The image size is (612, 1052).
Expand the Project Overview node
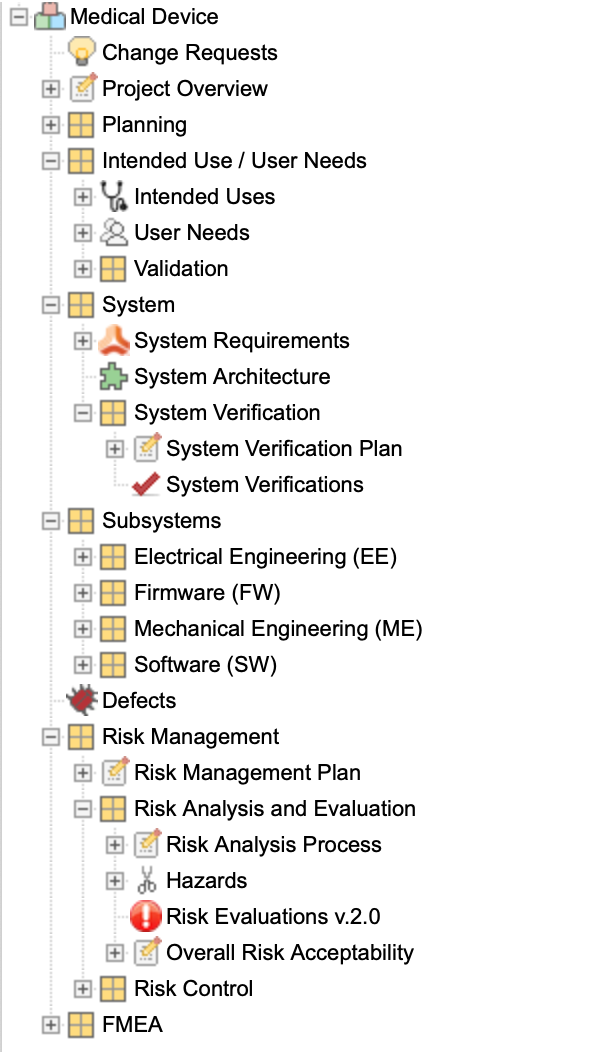click(50, 89)
